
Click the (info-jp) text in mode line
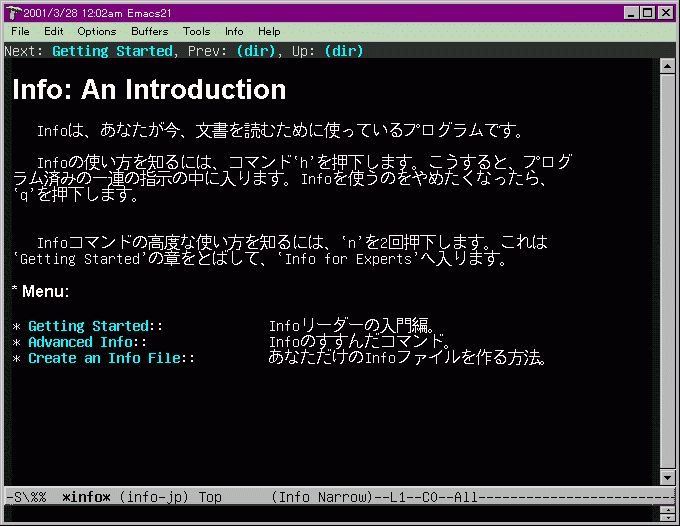[154, 497]
